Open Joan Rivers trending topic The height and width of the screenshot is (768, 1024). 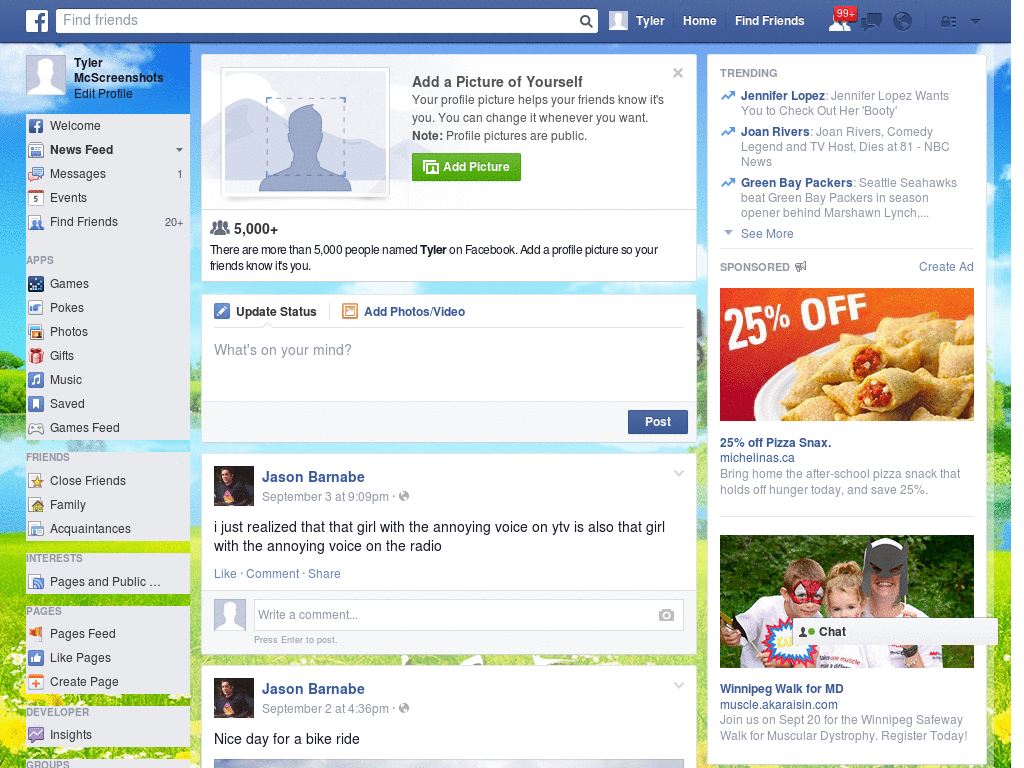(775, 132)
